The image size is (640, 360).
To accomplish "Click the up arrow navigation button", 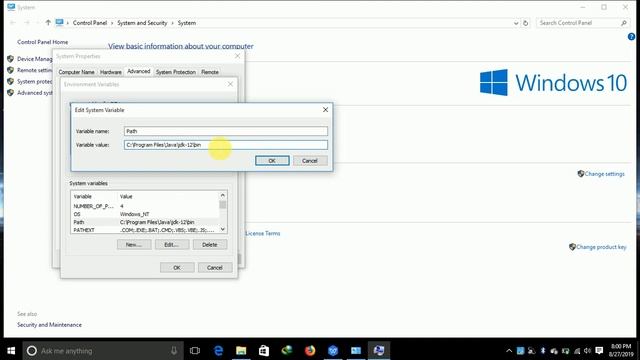I will tap(48, 23).
